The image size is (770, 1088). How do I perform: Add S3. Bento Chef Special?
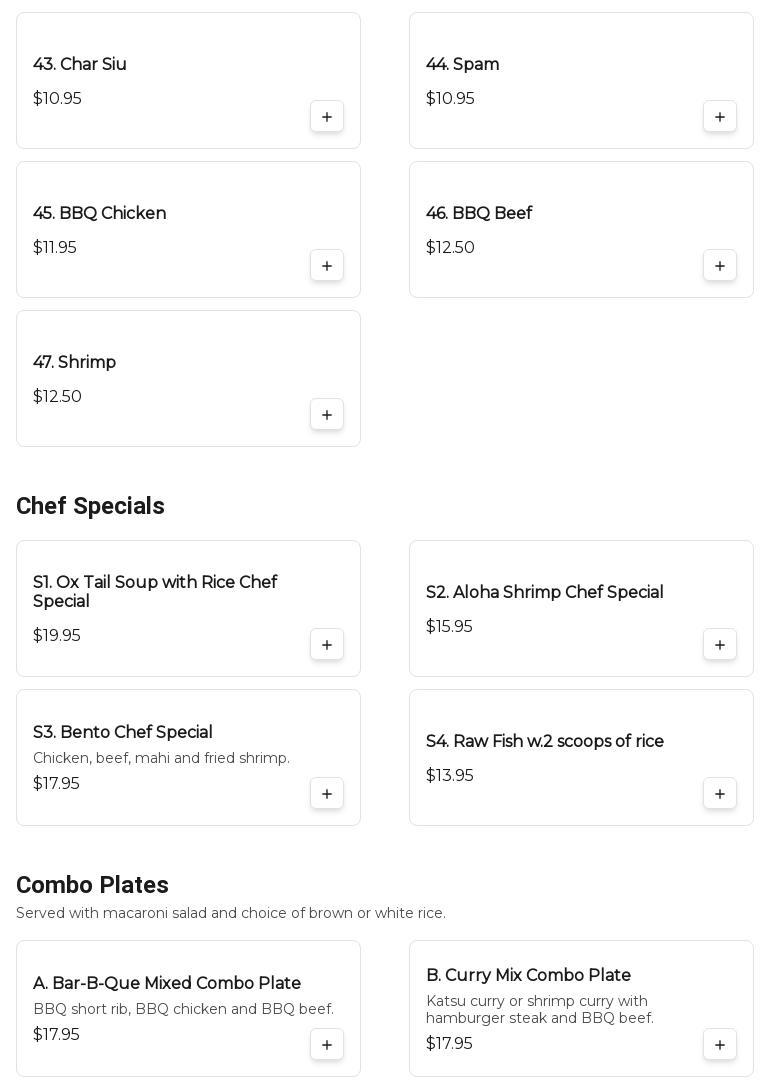tap(327, 794)
